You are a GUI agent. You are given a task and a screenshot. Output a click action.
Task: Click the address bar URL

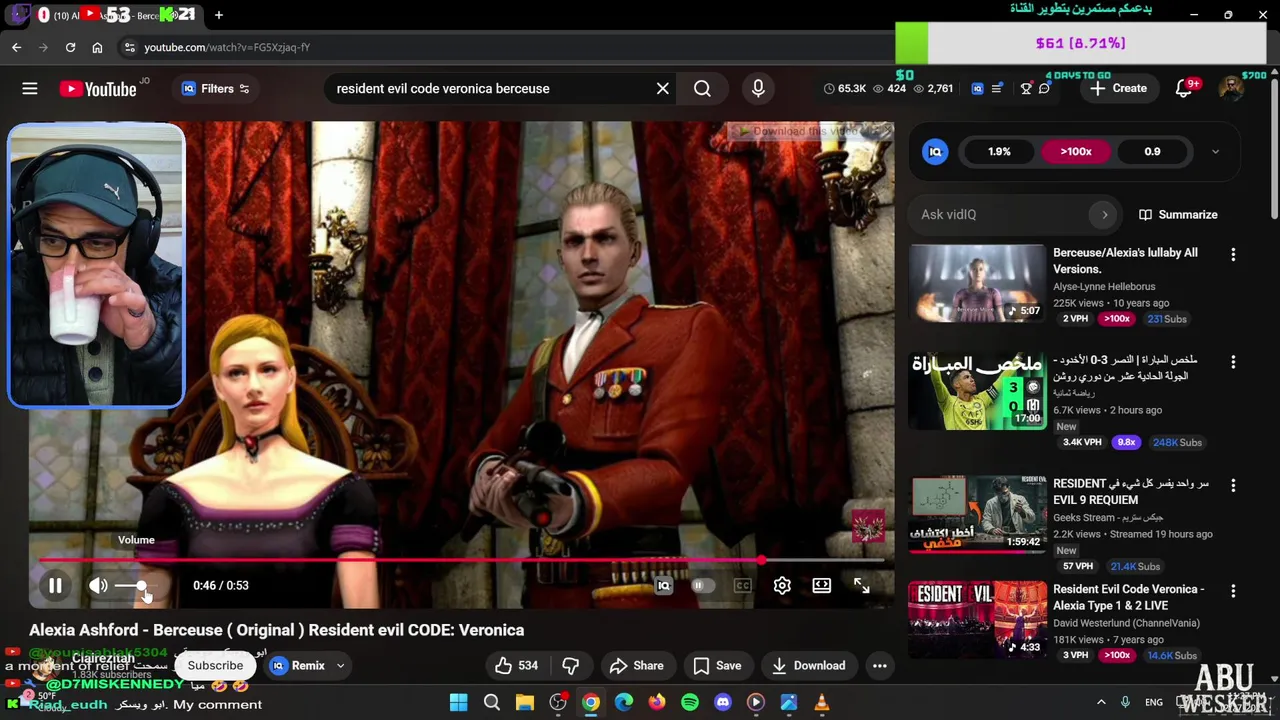click(227, 47)
